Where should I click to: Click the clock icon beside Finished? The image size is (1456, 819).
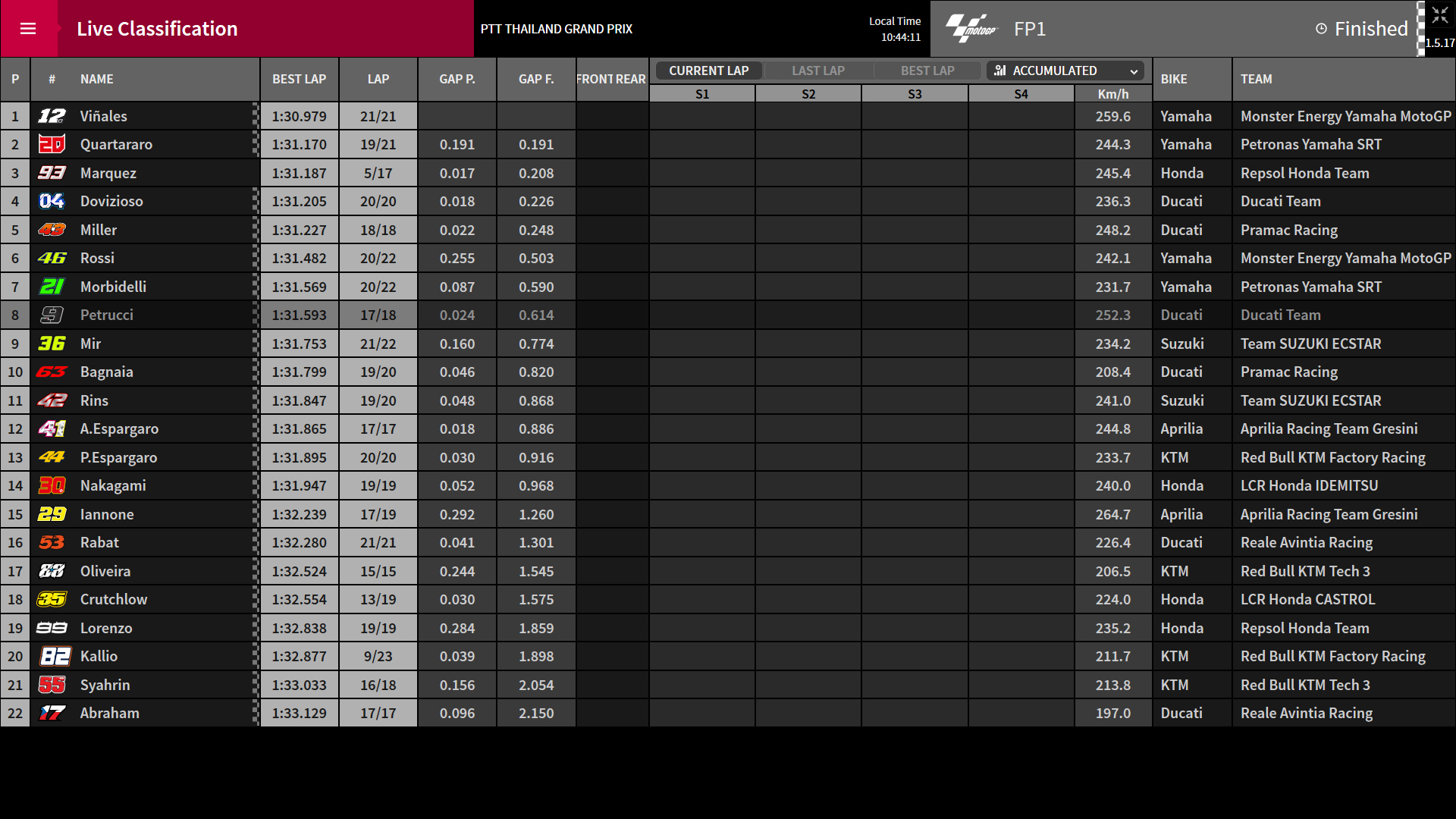pos(1321,29)
